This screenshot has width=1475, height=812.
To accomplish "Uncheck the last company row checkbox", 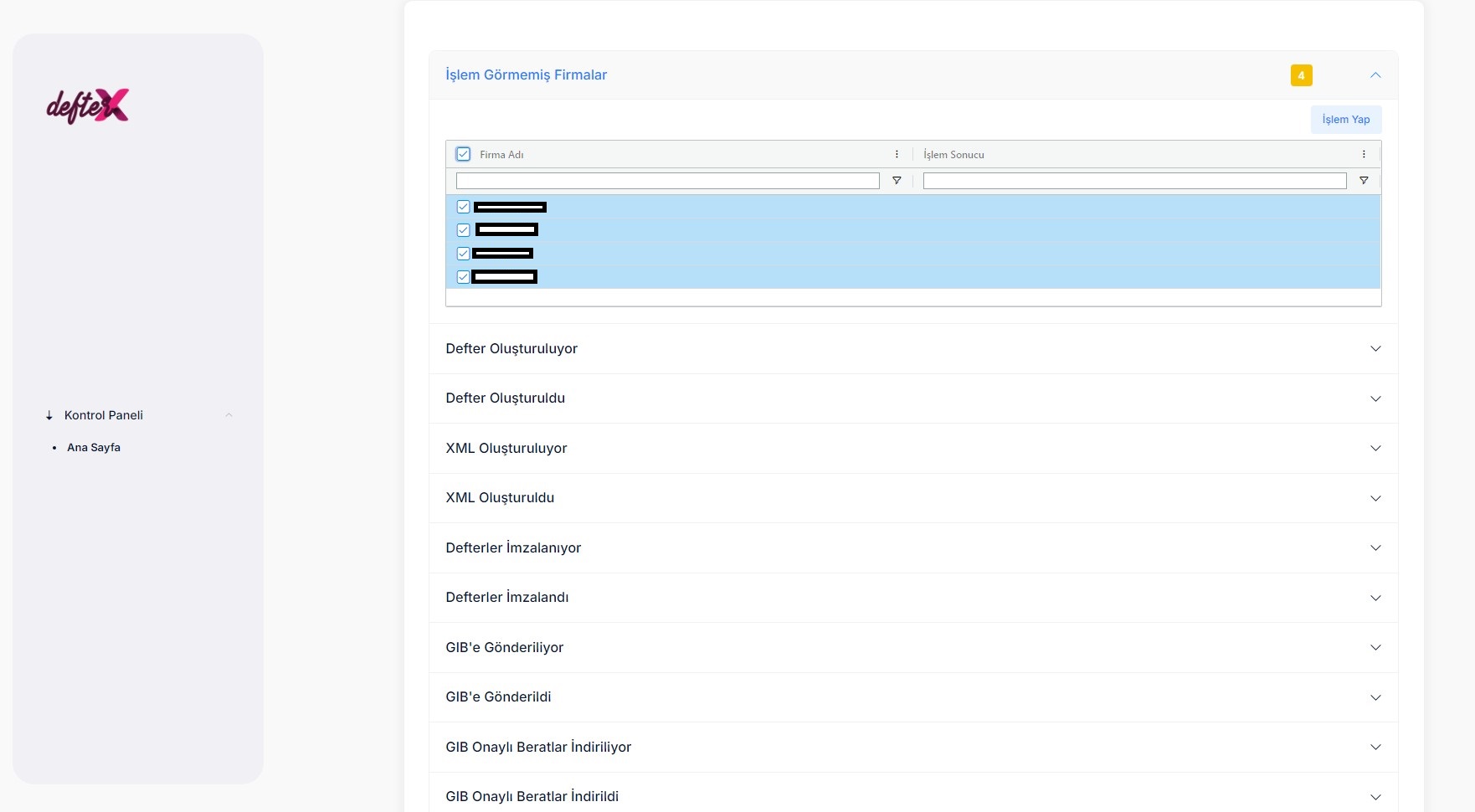I will (463, 277).
